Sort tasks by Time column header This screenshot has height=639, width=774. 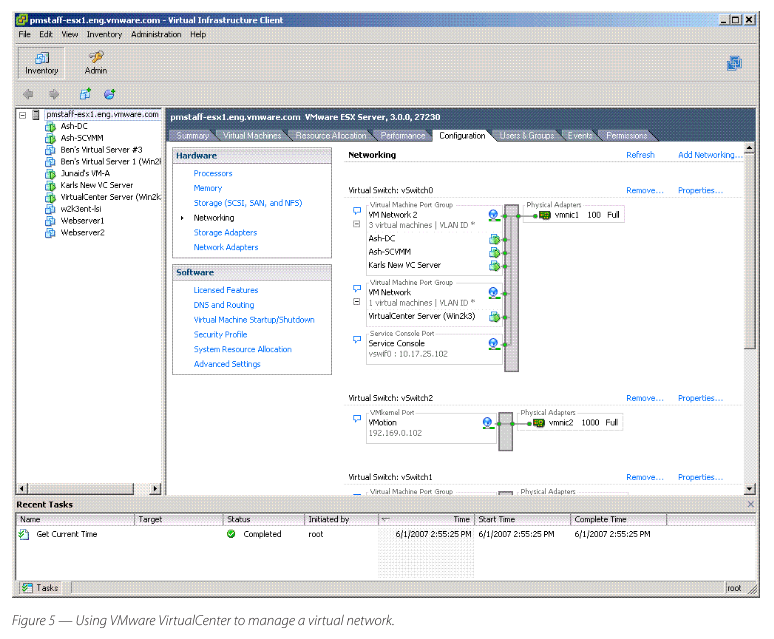click(426, 520)
